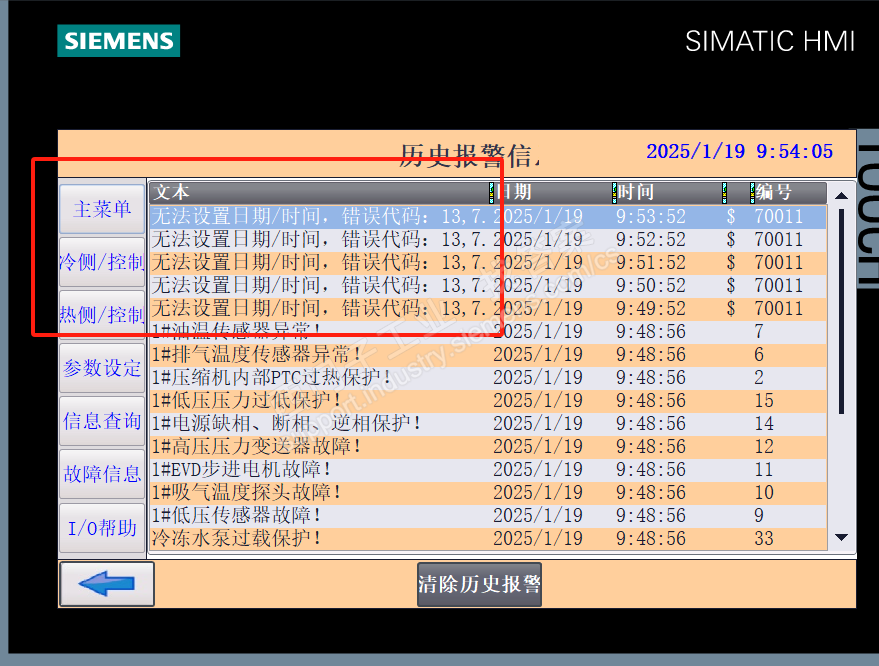
Task: Click the SIMATIC HMI label
Action: coord(770,41)
